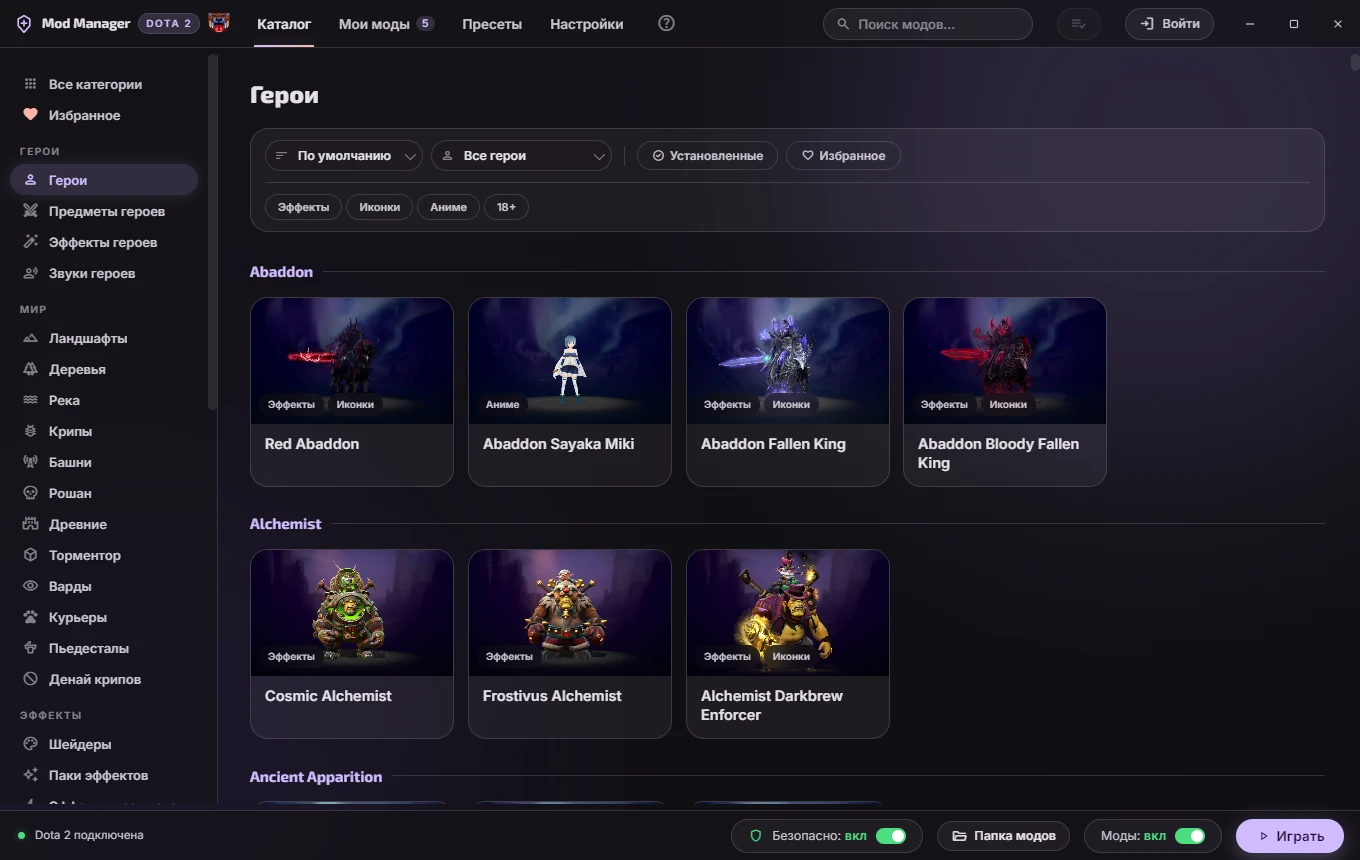
Task: Click the paw icon for Курьеры
Action: click(30, 618)
